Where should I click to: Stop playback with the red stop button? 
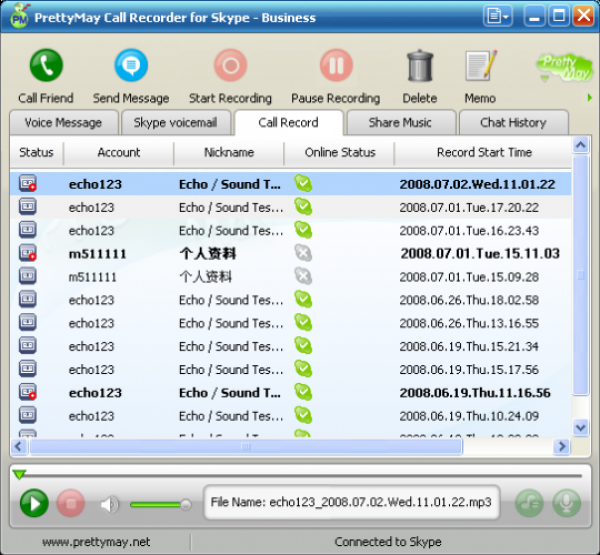point(71,503)
